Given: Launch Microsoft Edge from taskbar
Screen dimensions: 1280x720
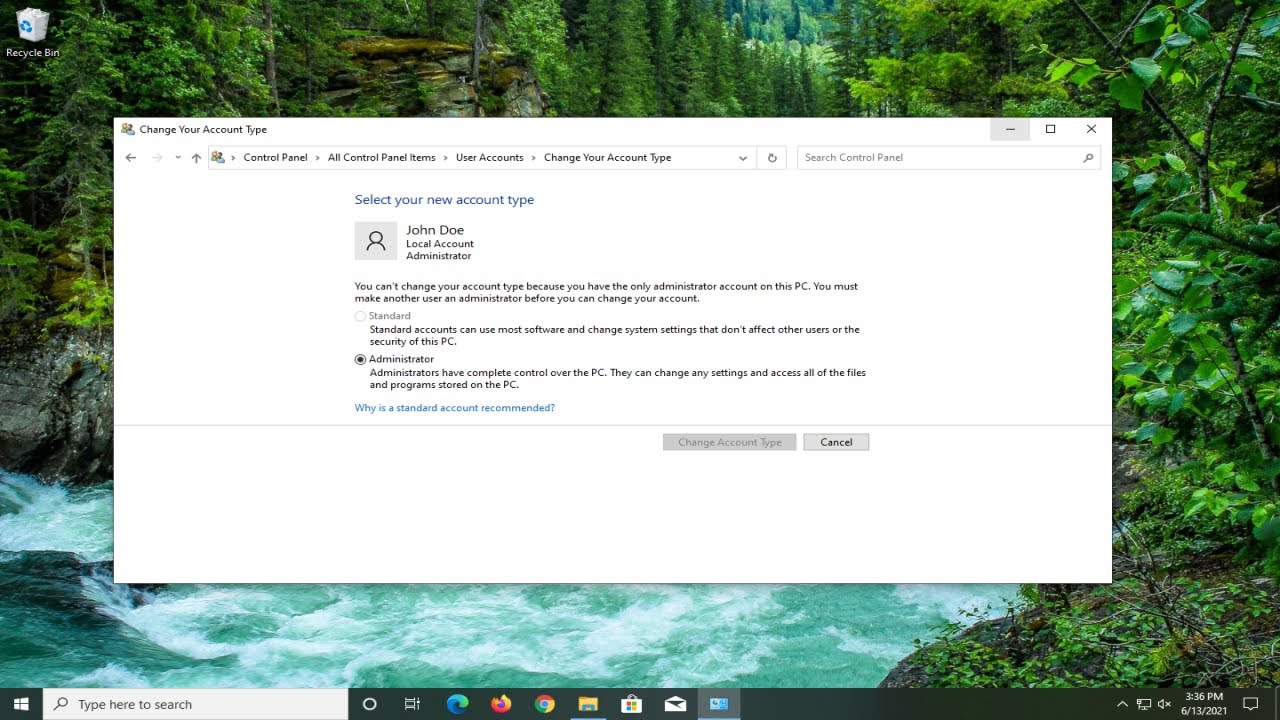Looking at the screenshot, I should point(457,704).
